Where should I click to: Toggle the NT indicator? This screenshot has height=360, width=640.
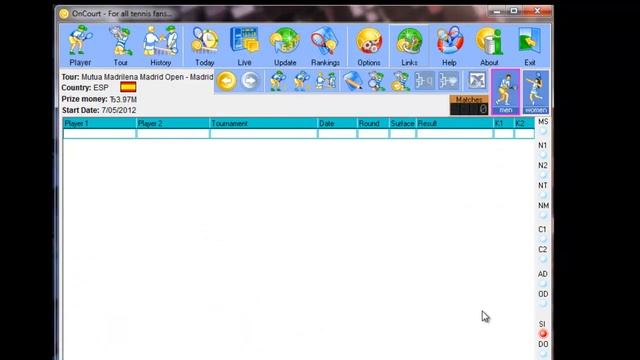[x=543, y=195]
